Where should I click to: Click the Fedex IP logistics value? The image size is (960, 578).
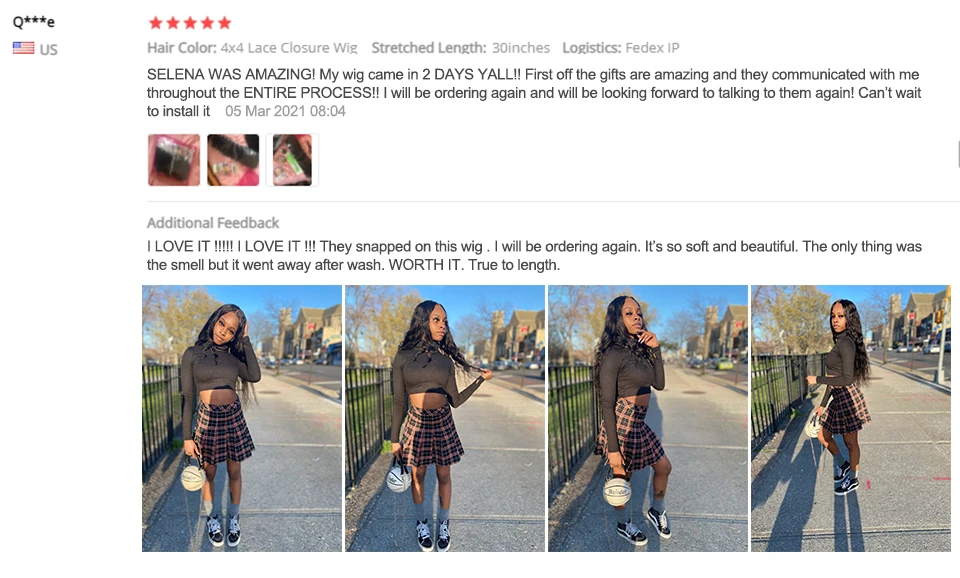(x=652, y=48)
